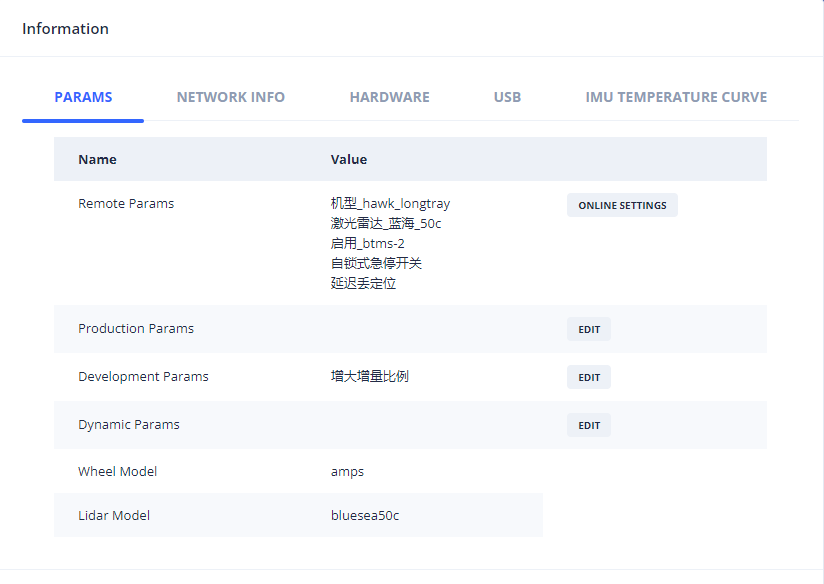Select the Remote Params row label
This screenshot has width=824, height=584.
126,204
